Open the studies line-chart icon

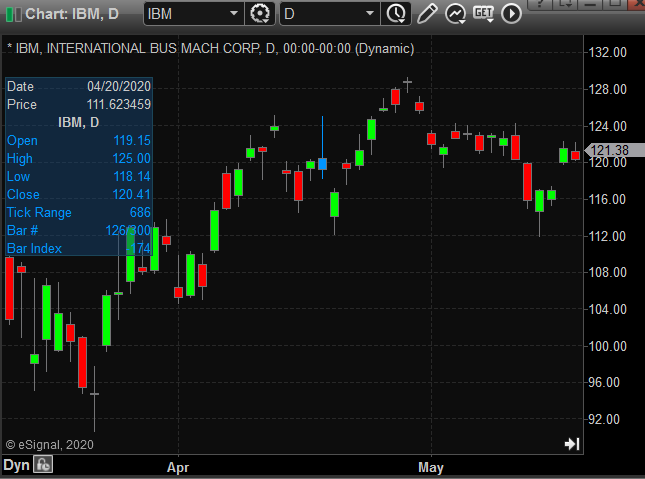pyautogui.click(x=455, y=14)
